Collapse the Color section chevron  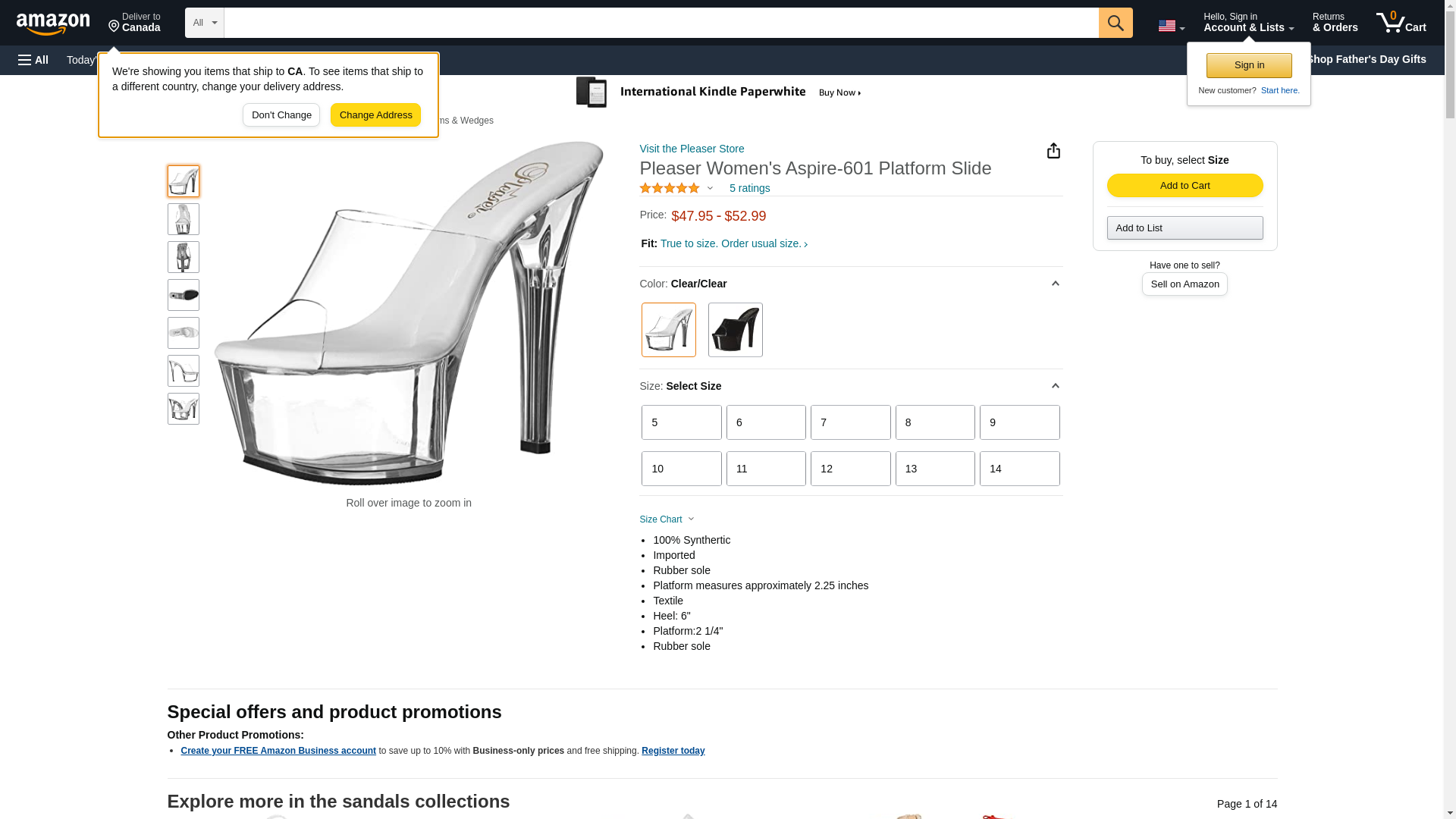(x=1055, y=284)
